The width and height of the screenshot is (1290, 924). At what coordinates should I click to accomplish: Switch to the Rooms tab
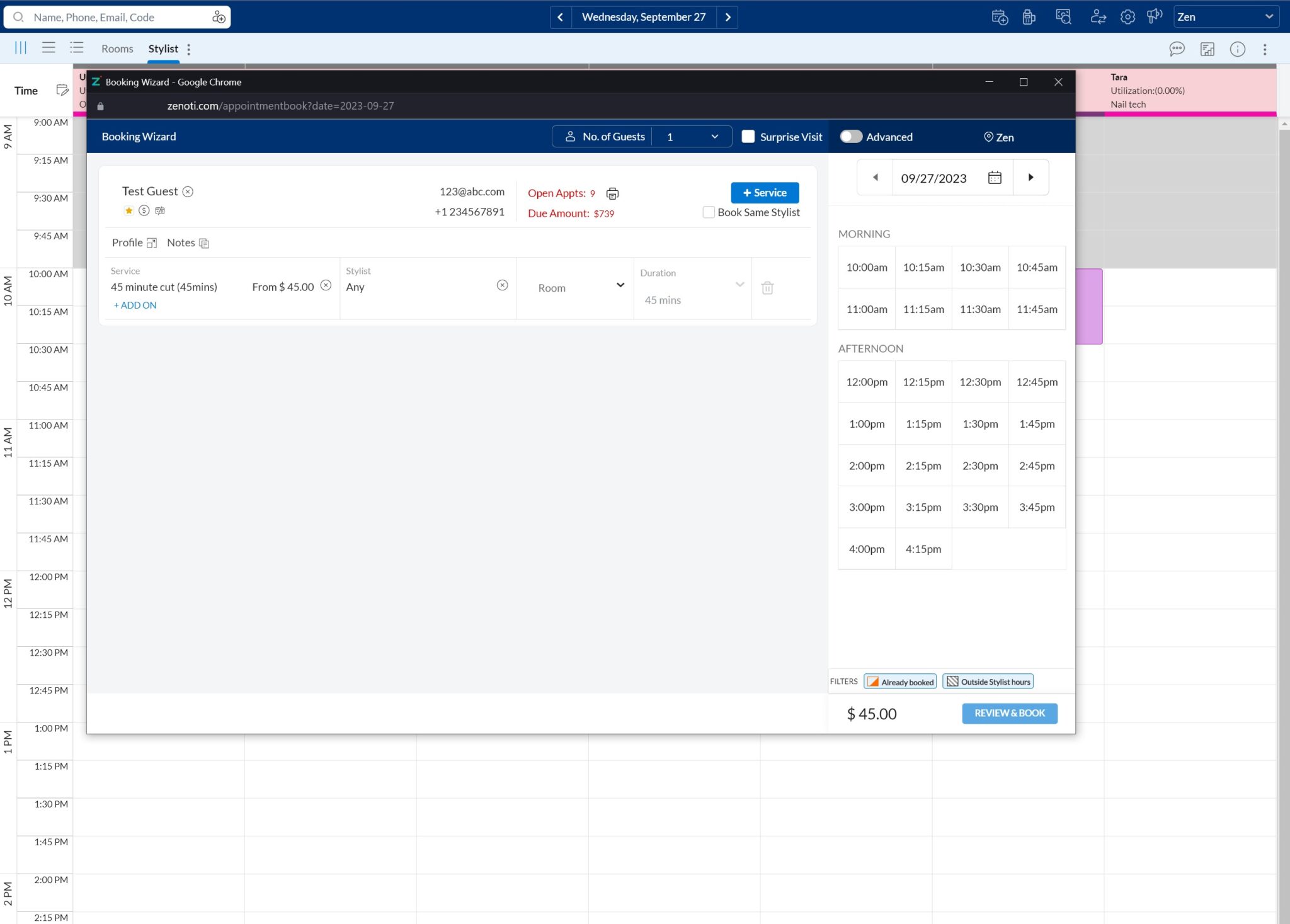pos(117,48)
